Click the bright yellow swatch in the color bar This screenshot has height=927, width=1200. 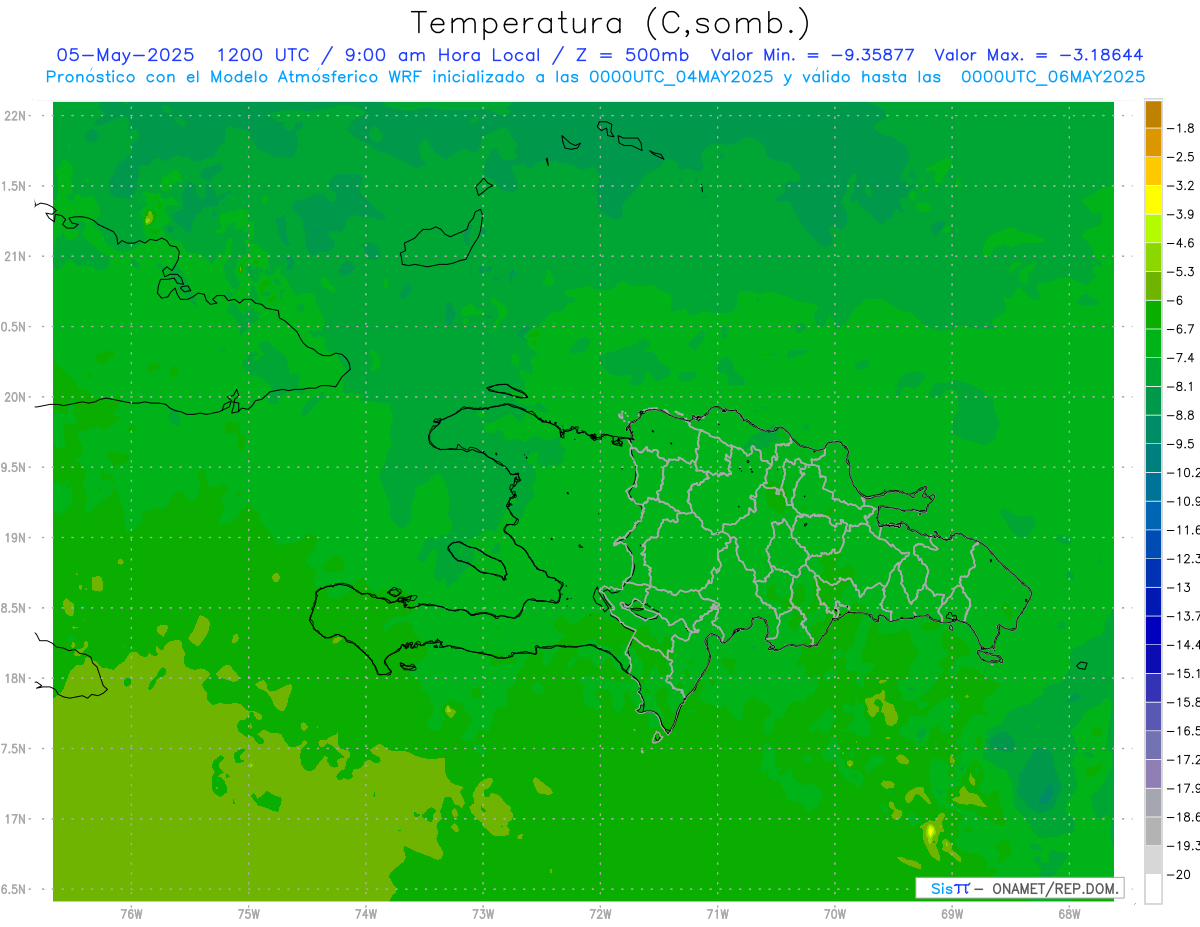coord(1153,200)
